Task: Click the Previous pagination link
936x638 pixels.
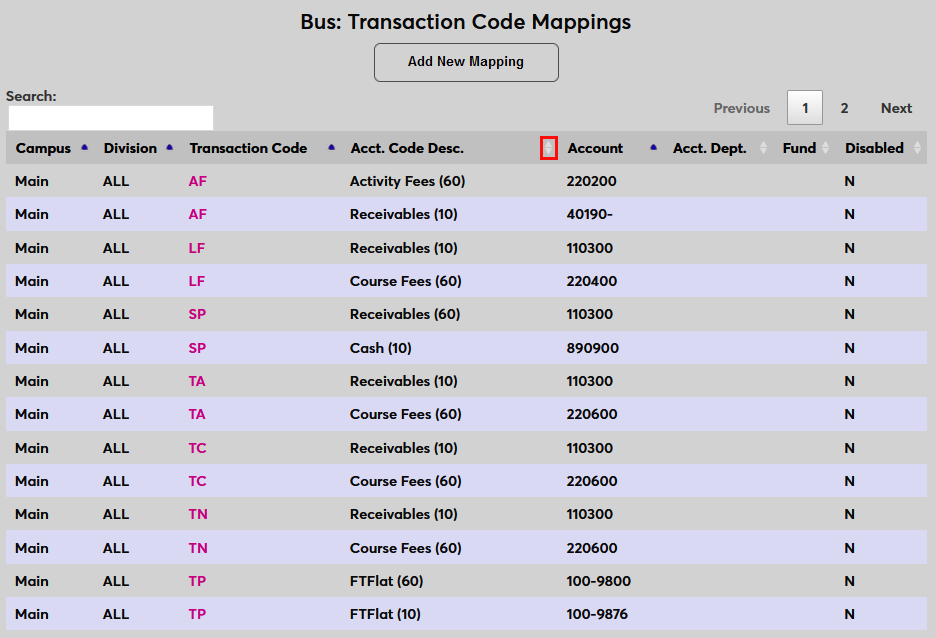Action: [741, 108]
